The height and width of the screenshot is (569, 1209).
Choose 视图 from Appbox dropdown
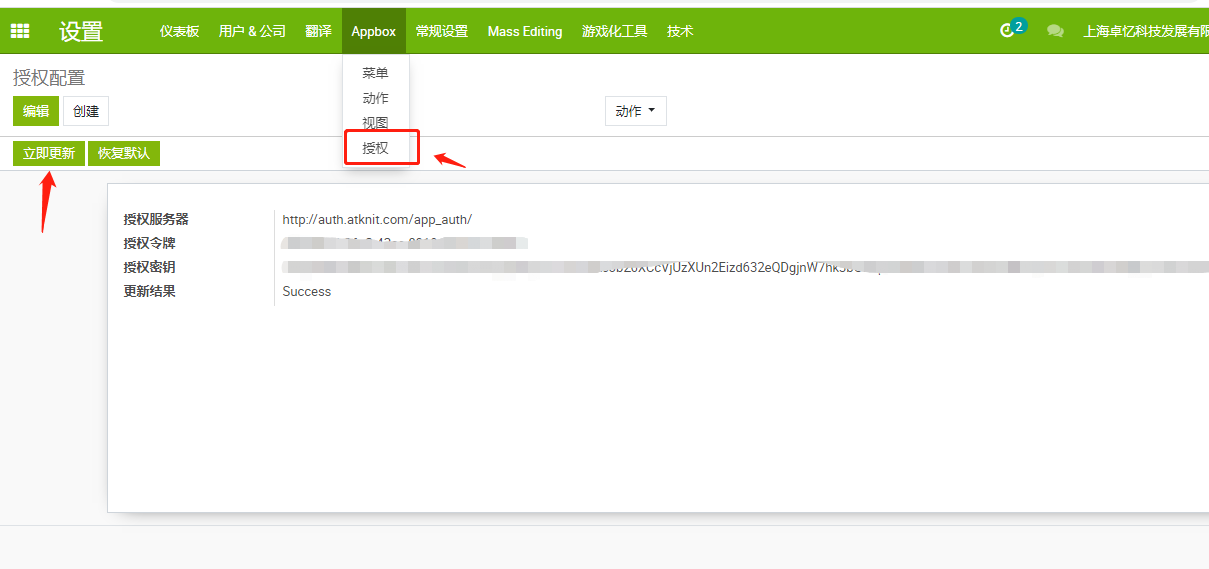coord(375,123)
